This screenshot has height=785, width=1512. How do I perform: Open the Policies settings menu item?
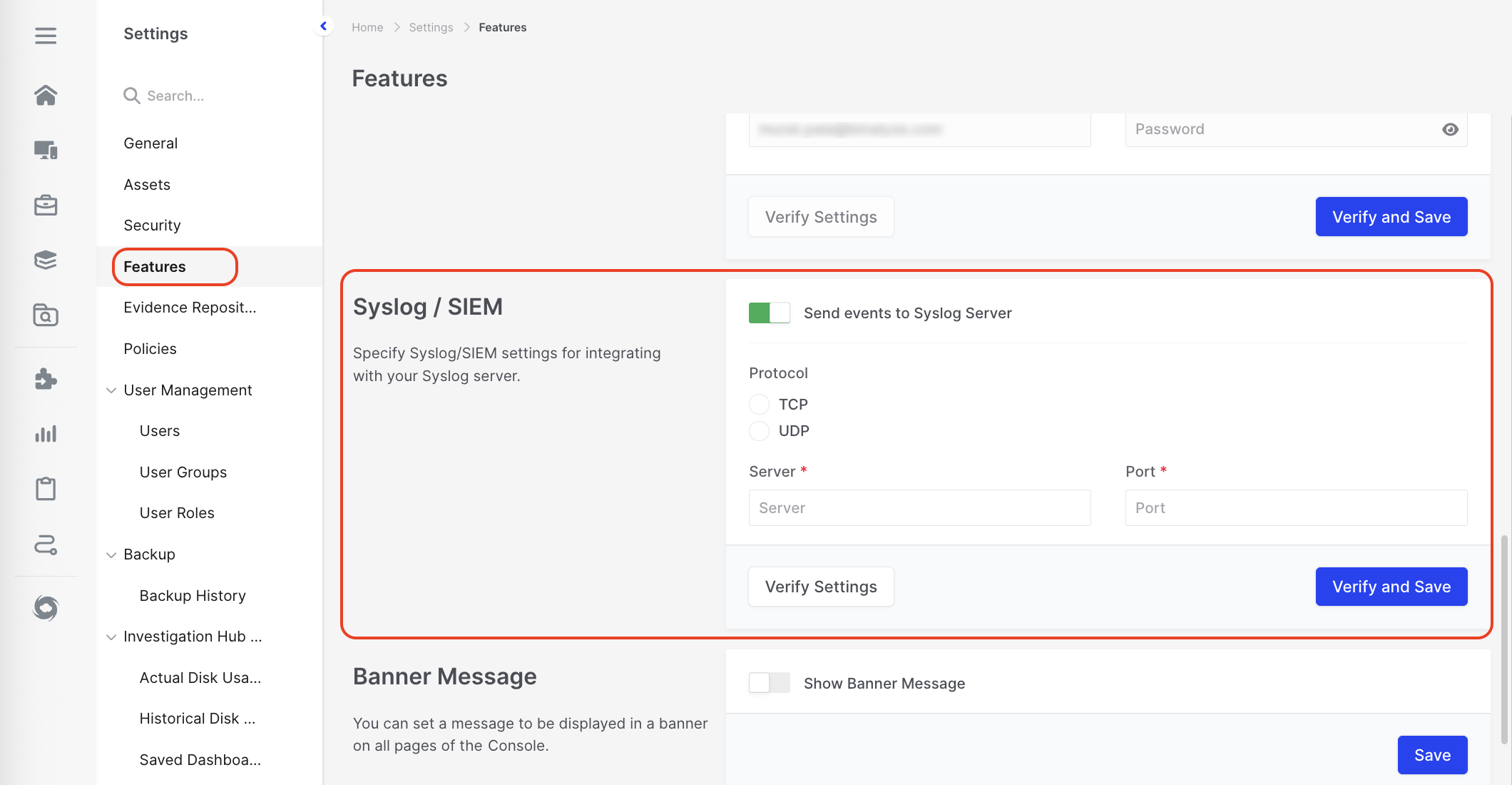pos(150,349)
